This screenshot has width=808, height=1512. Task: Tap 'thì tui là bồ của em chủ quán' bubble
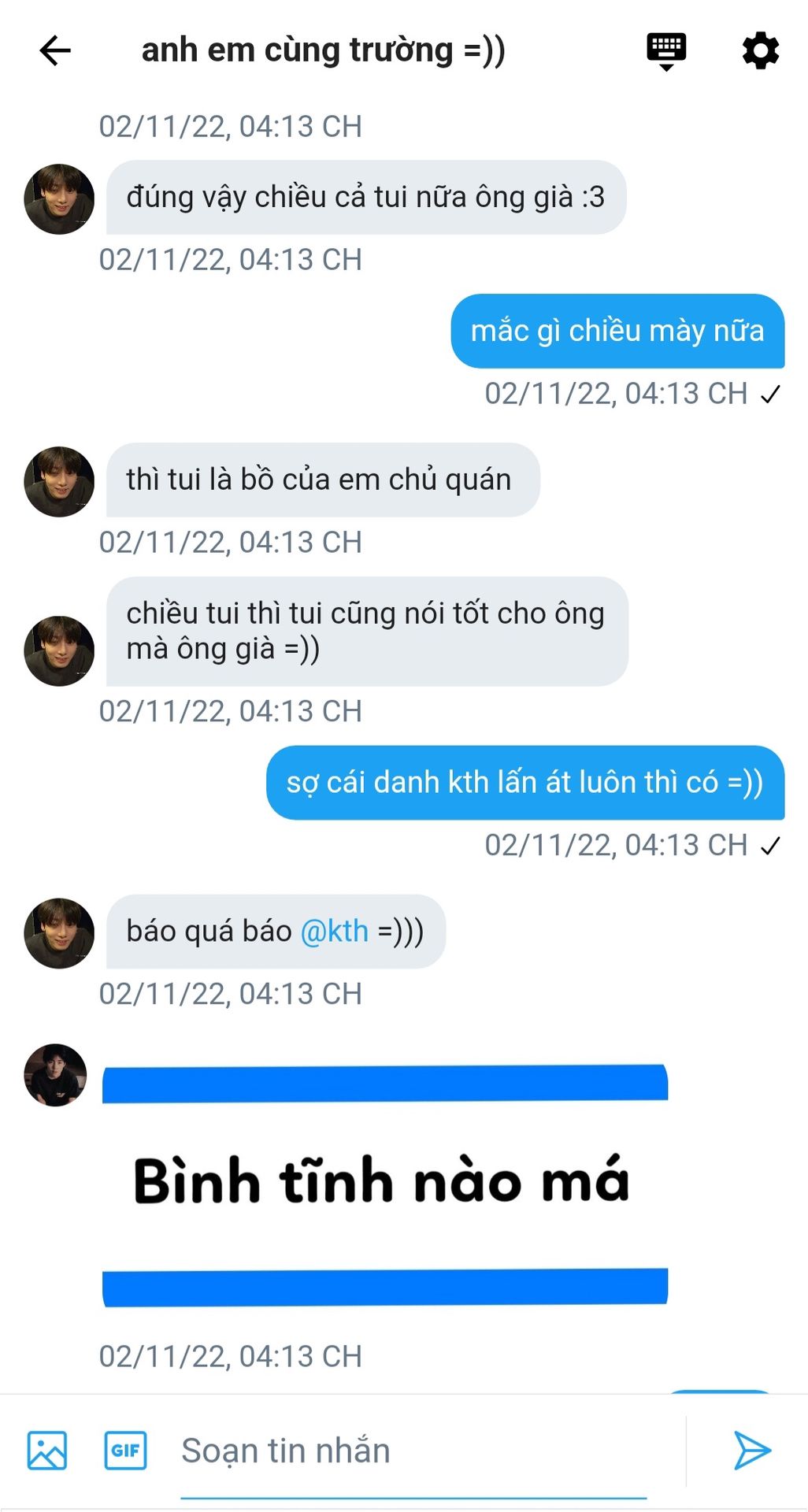[323, 480]
